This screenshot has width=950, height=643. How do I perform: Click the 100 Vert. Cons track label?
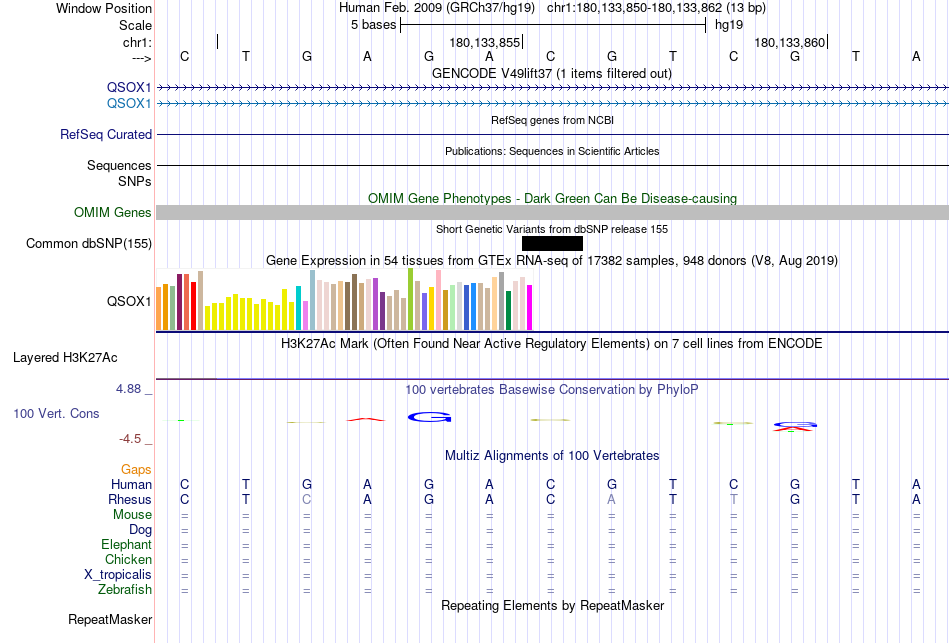[56, 413]
